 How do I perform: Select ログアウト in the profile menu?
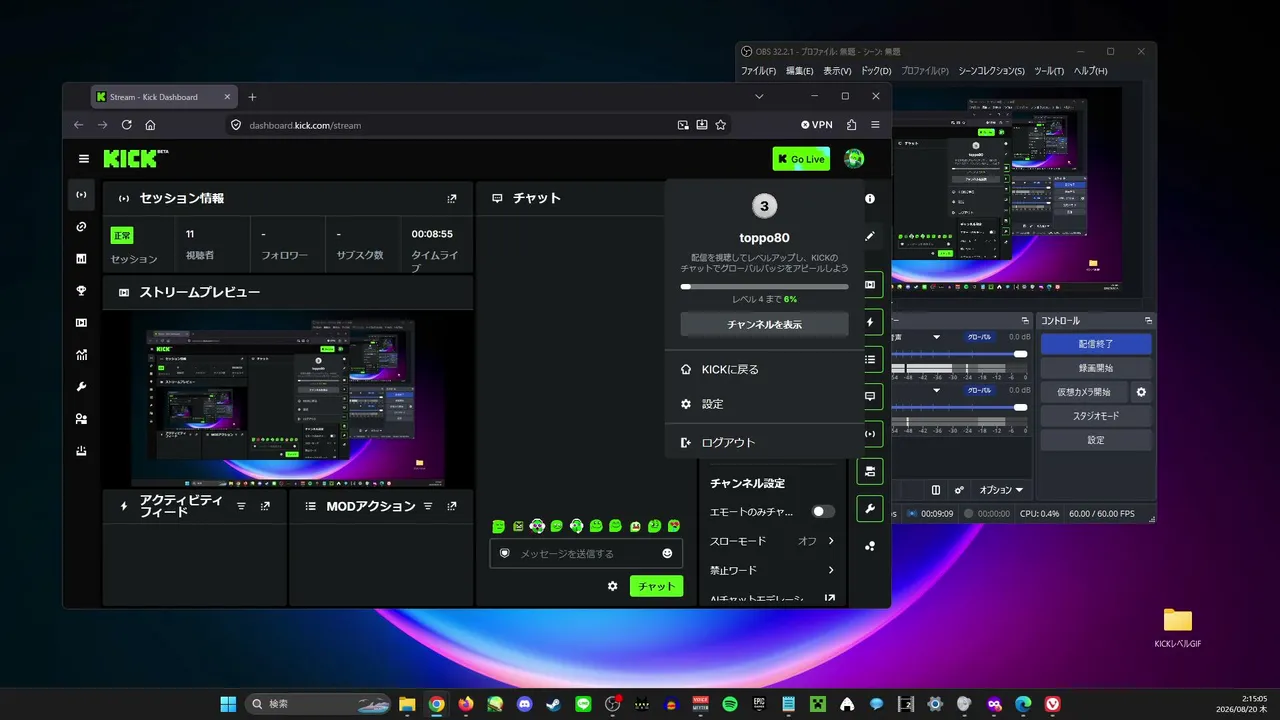pos(765,442)
